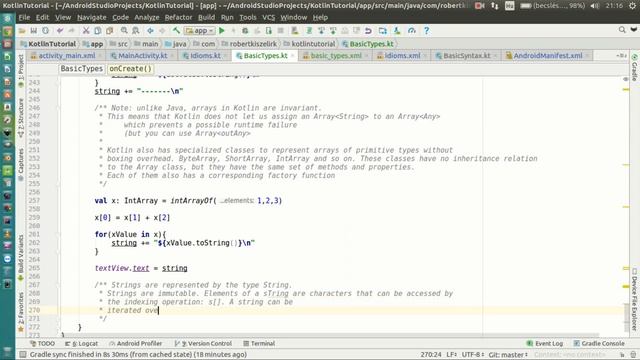Click the SDK Manager download icon

(397, 31)
